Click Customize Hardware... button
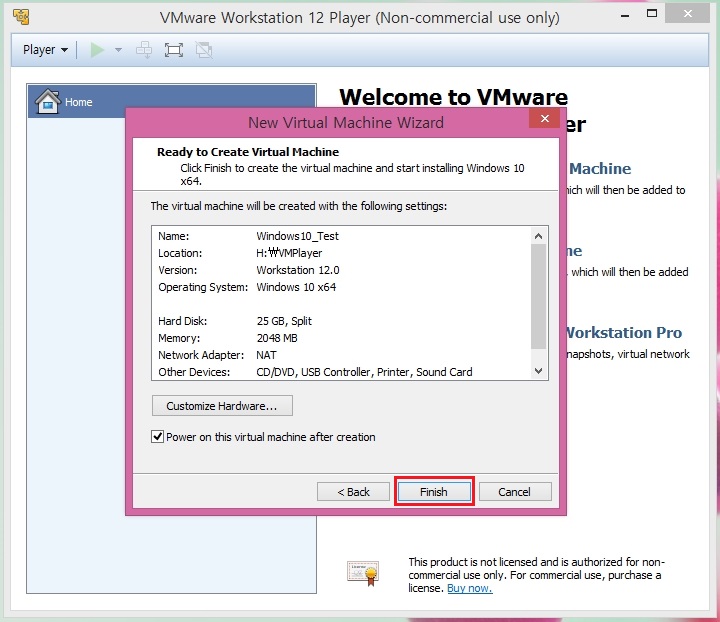The width and height of the screenshot is (720, 622). [x=222, y=406]
